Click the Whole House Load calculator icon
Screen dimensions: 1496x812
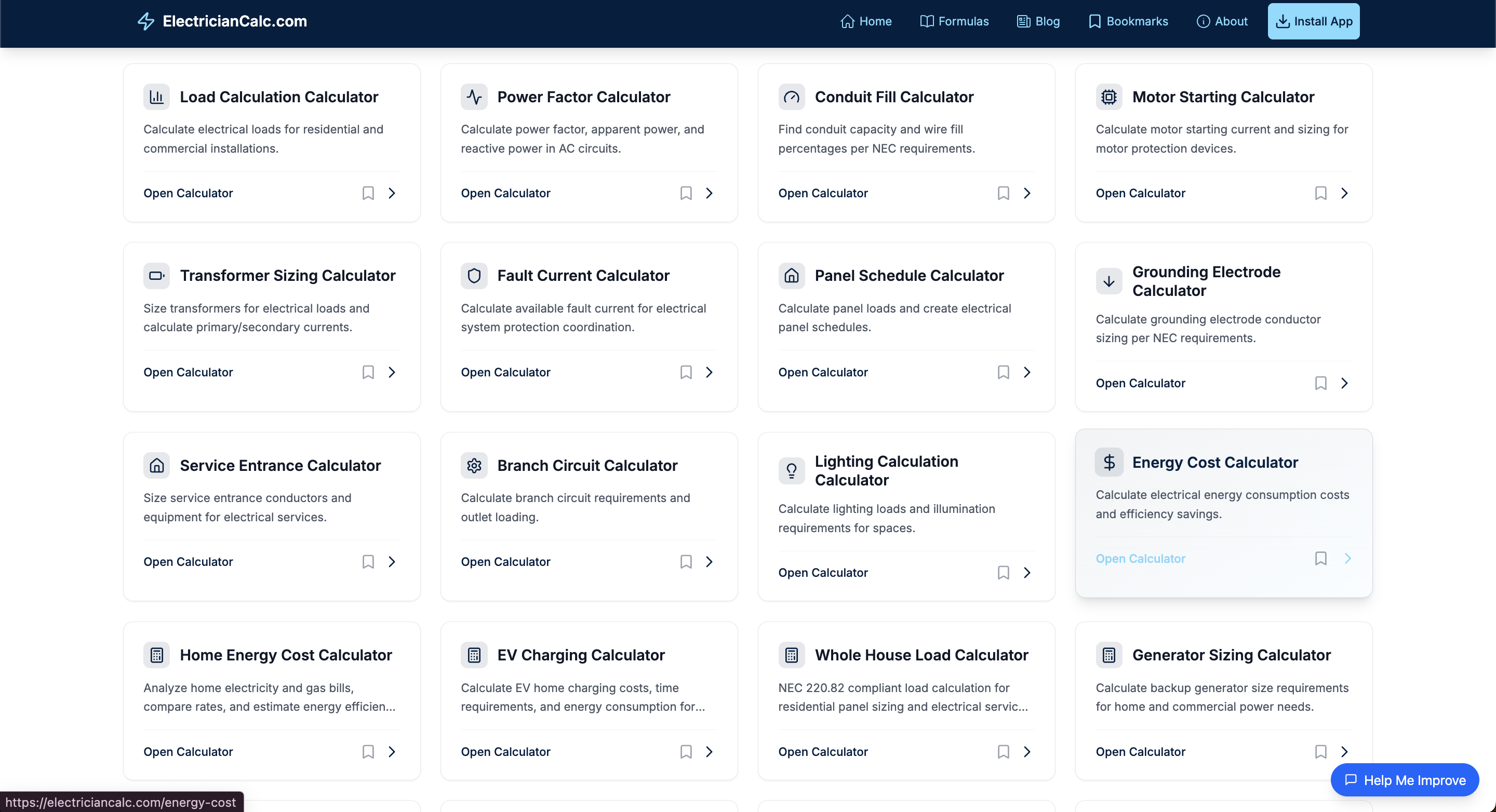pos(792,655)
